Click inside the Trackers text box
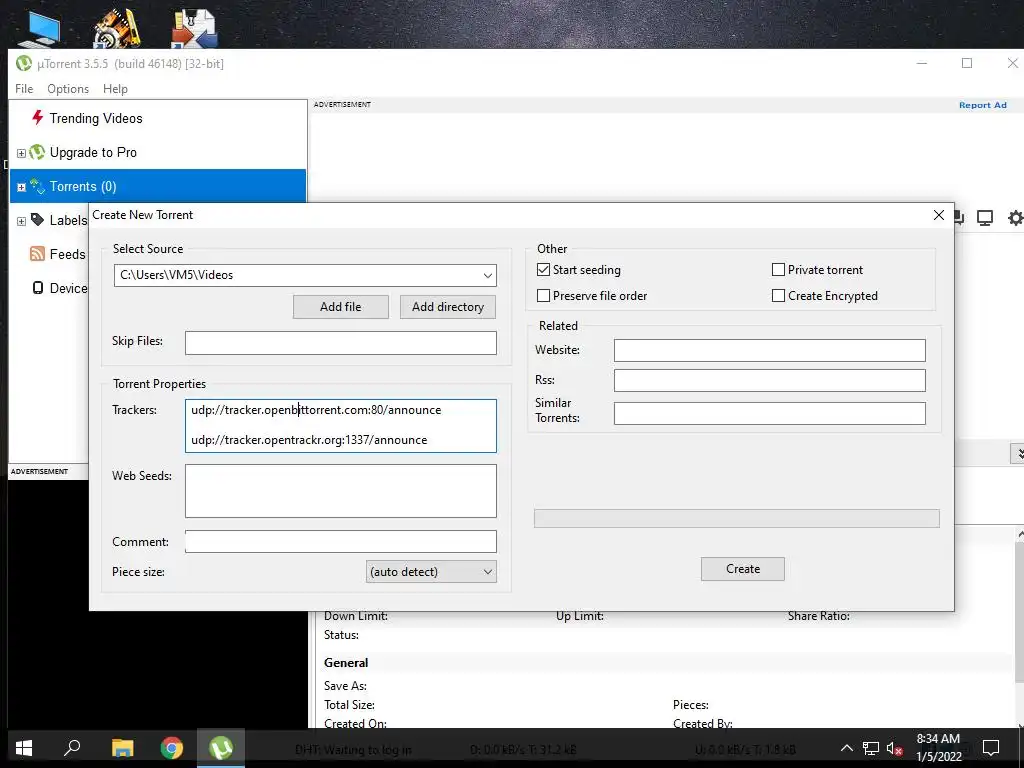Image resolution: width=1024 pixels, height=768 pixels. tap(341, 426)
